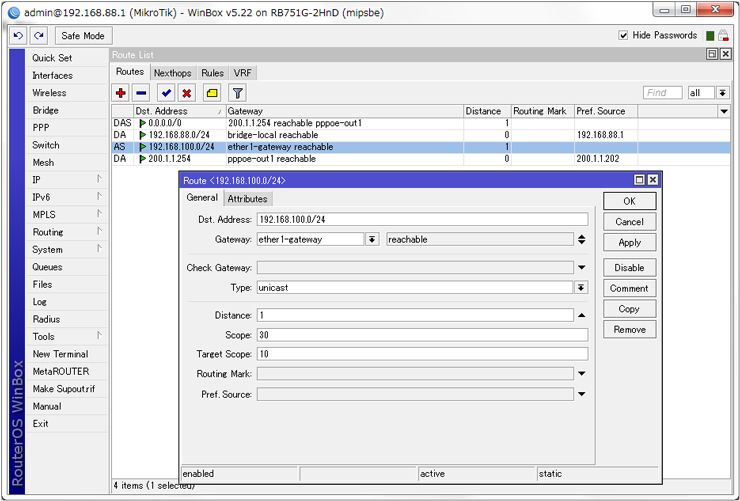This screenshot has height=501, width=740.
Task: Click the Copy button
Action: (x=630, y=309)
